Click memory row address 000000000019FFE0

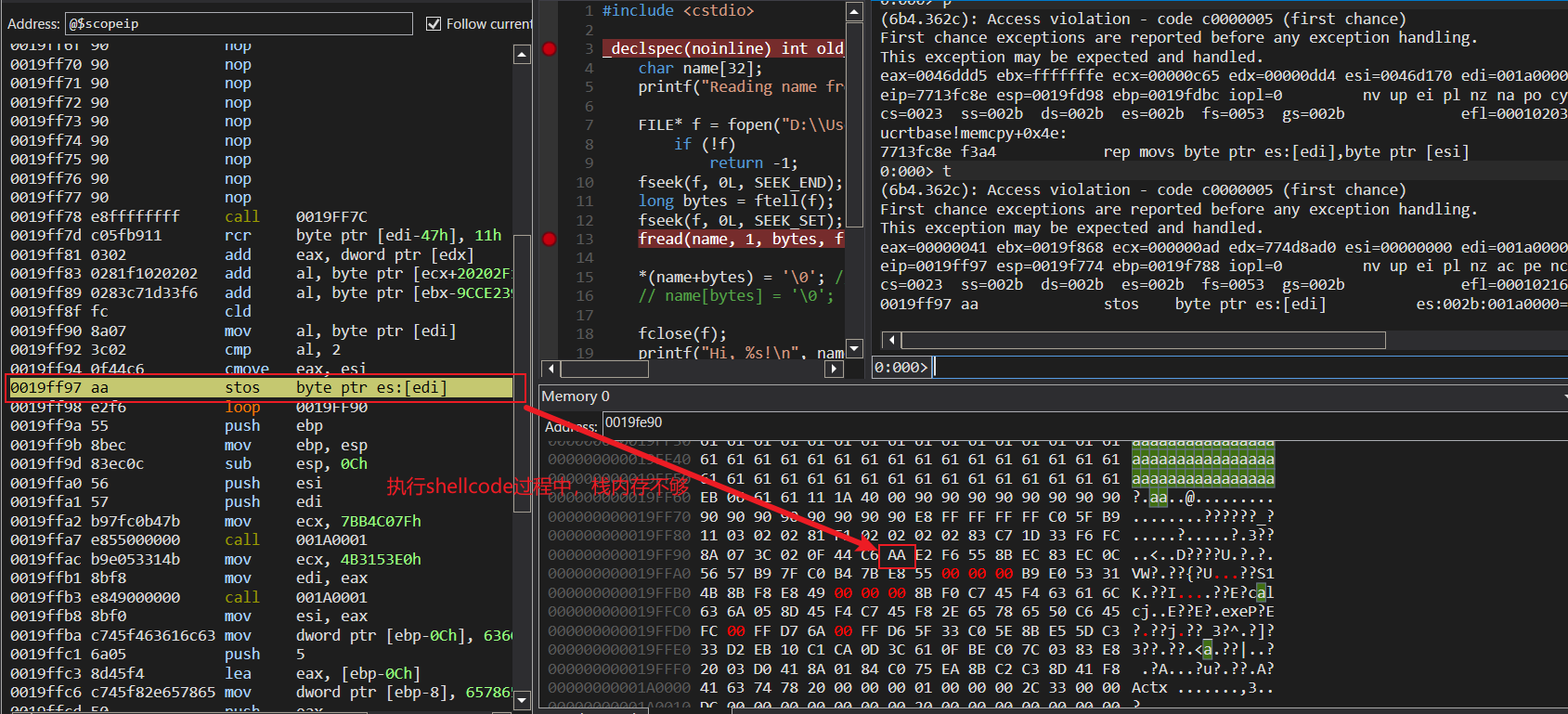(x=619, y=649)
